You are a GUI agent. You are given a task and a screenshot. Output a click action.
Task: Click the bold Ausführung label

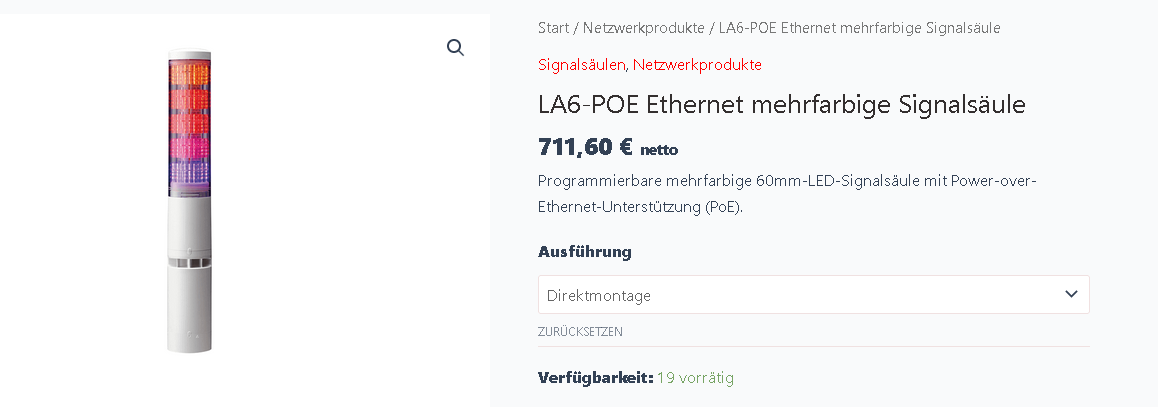584,251
